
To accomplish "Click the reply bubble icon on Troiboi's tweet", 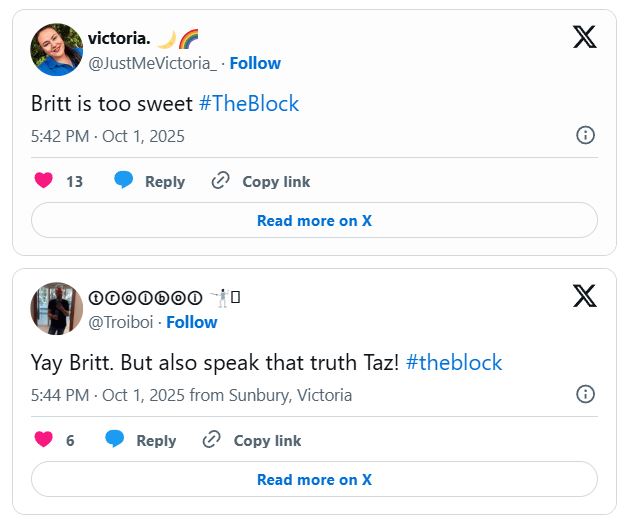I will (x=115, y=440).
